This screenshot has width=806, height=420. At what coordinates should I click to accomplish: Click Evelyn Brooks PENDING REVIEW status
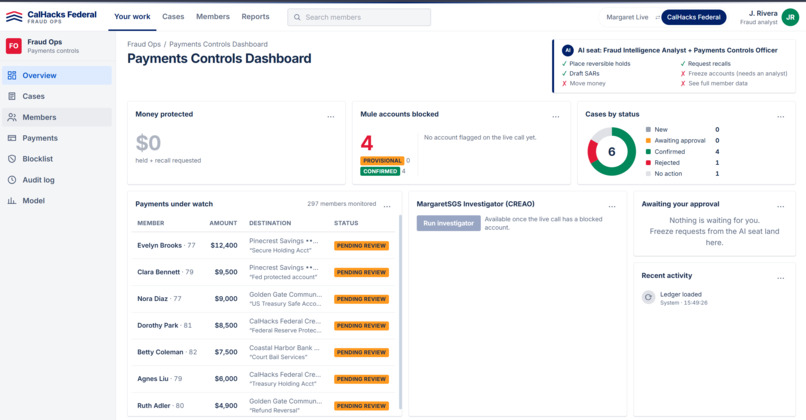pos(361,246)
